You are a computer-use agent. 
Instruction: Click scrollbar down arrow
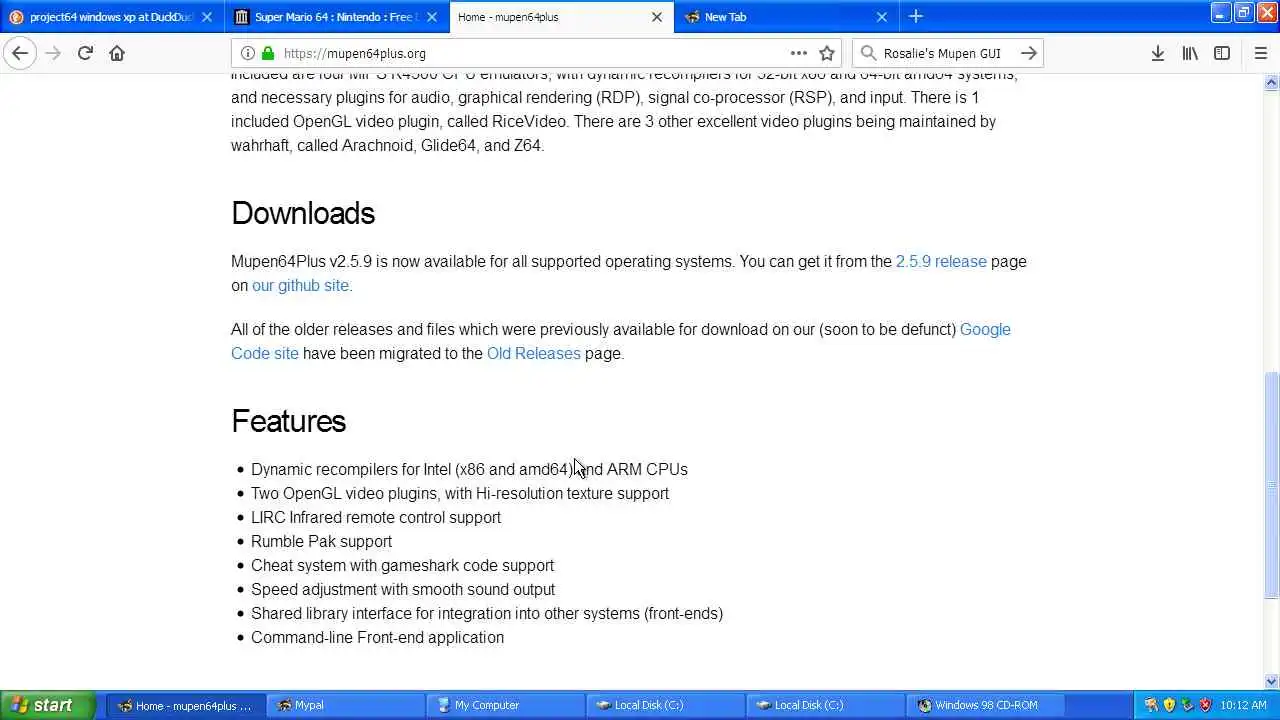point(1271,681)
